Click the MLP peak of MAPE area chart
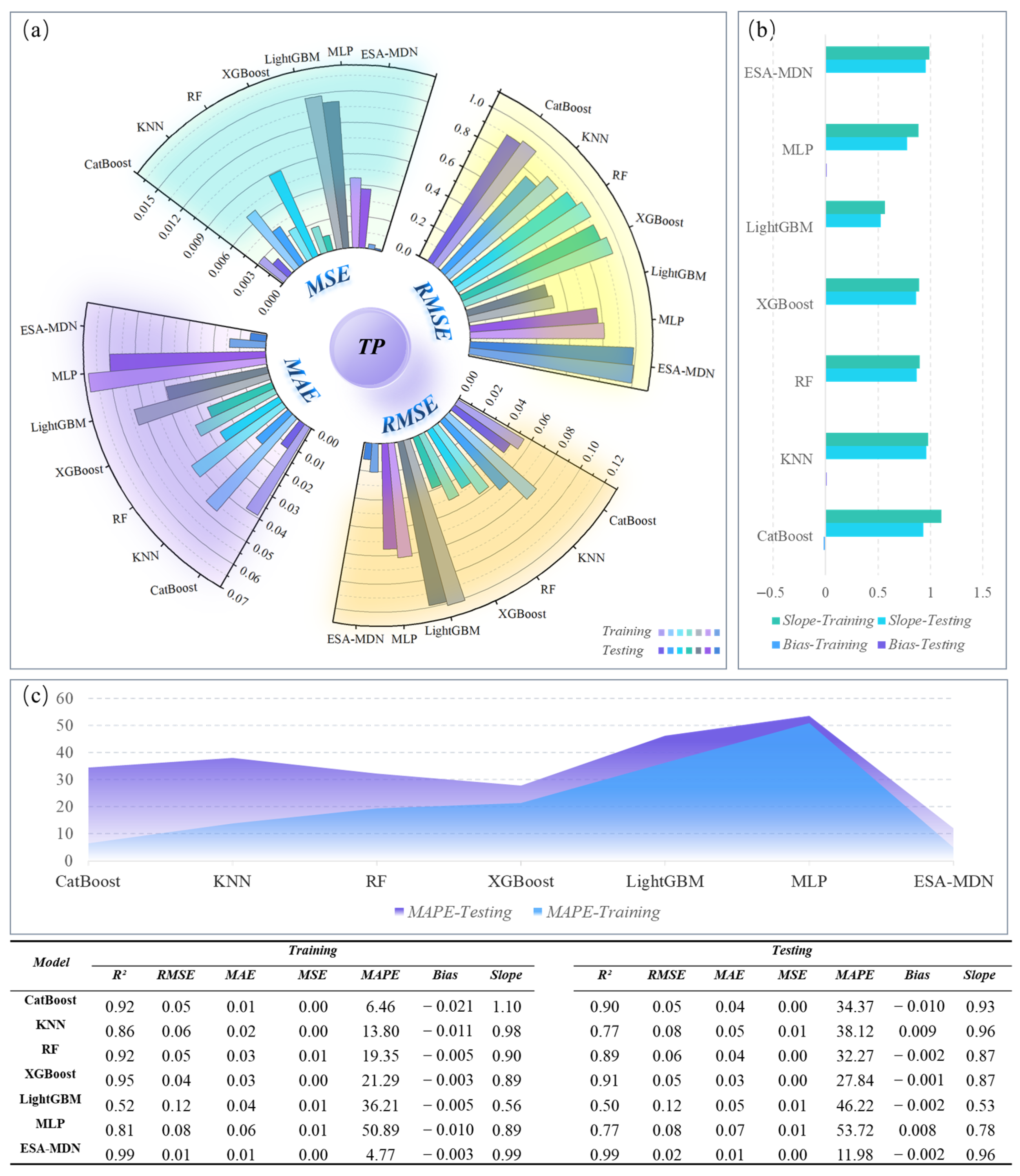 click(809, 718)
